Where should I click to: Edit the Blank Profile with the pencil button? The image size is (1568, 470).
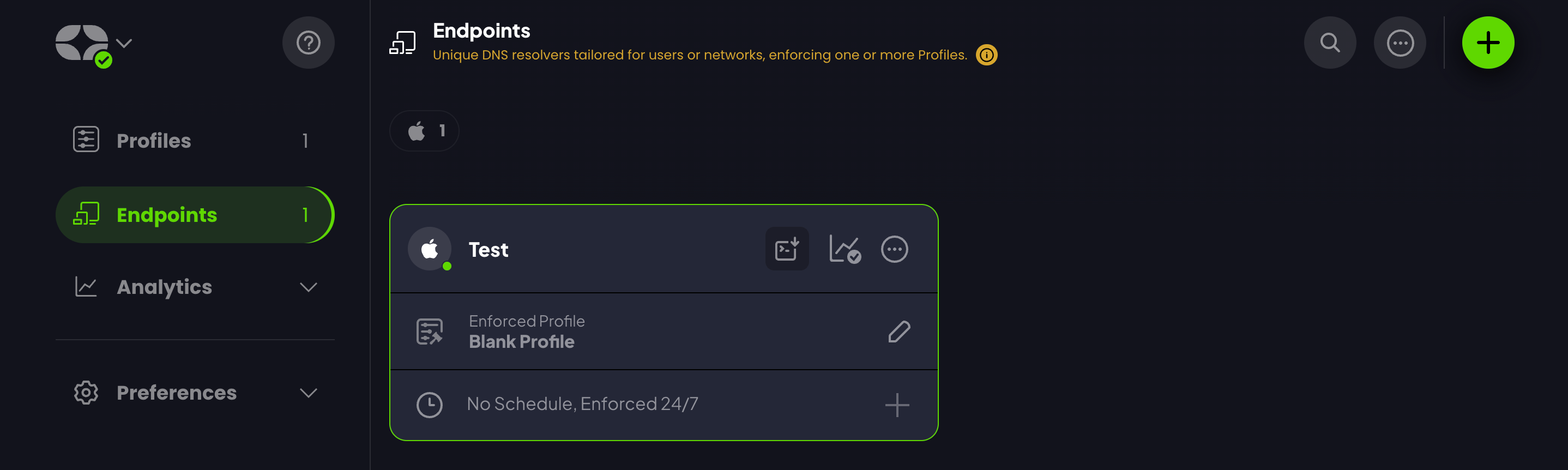coord(899,331)
